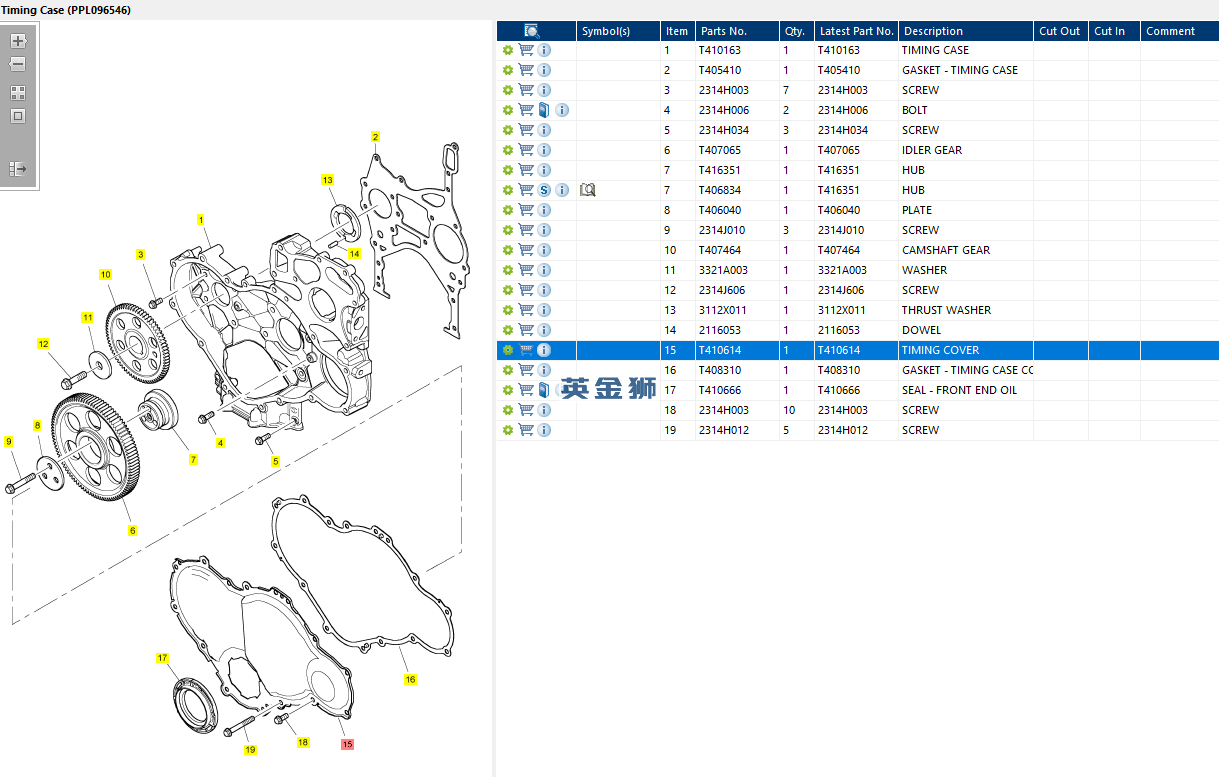Click the four-squares grid view icon
The height and width of the screenshot is (777, 1219).
[18, 92]
